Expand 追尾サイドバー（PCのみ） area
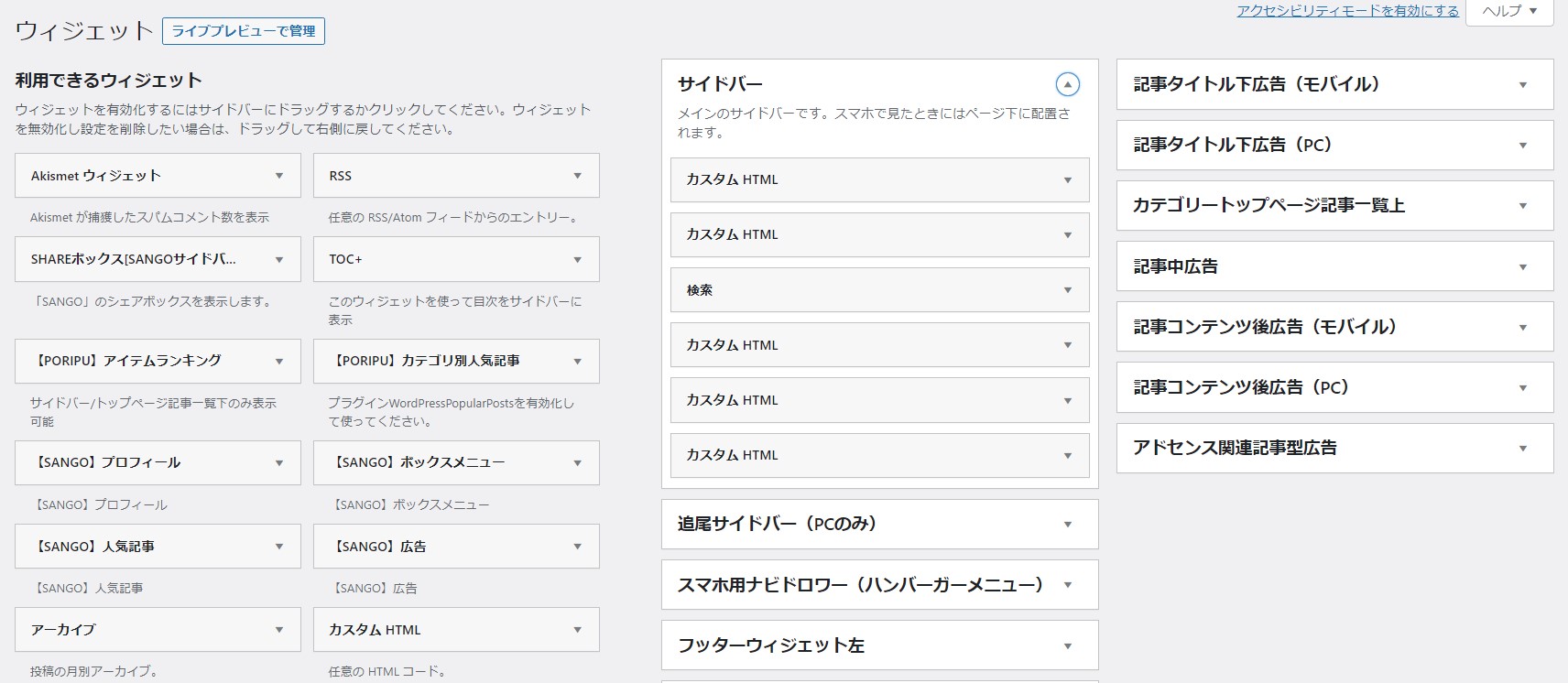Viewport: 1568px width, 683px height. (1067, 525)
